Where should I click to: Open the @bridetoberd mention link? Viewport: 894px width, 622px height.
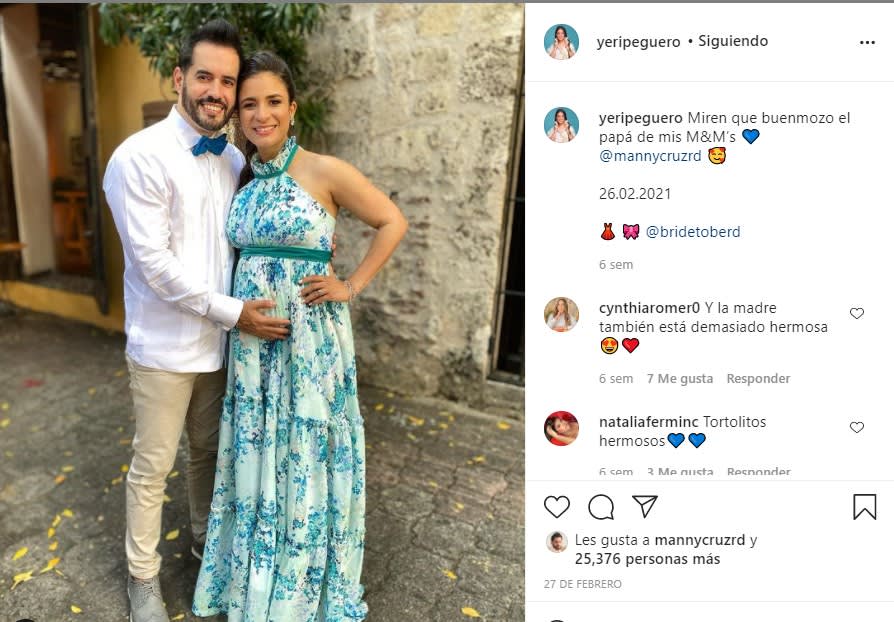(x=693, y=232)
